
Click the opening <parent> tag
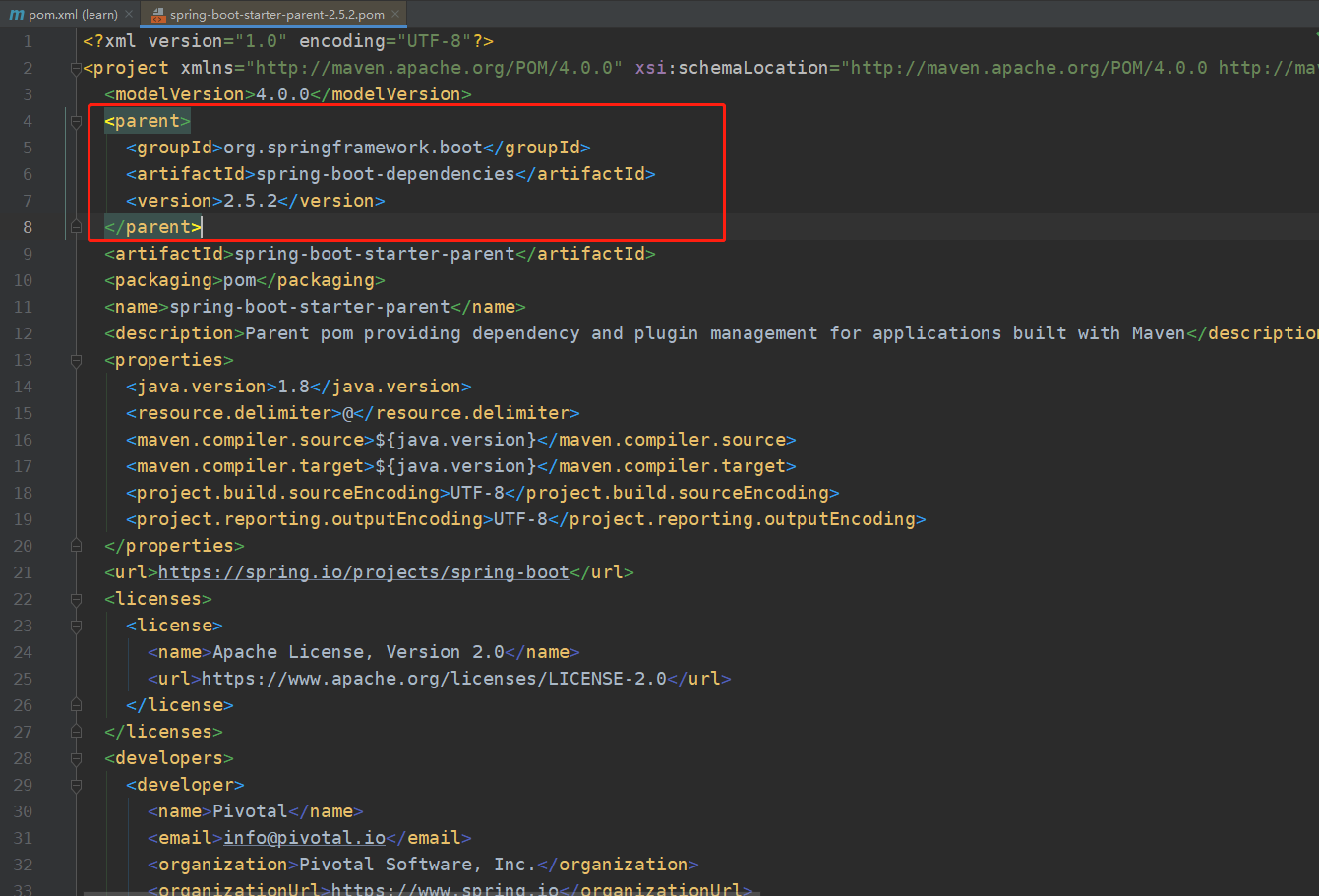tap(148, 121)
